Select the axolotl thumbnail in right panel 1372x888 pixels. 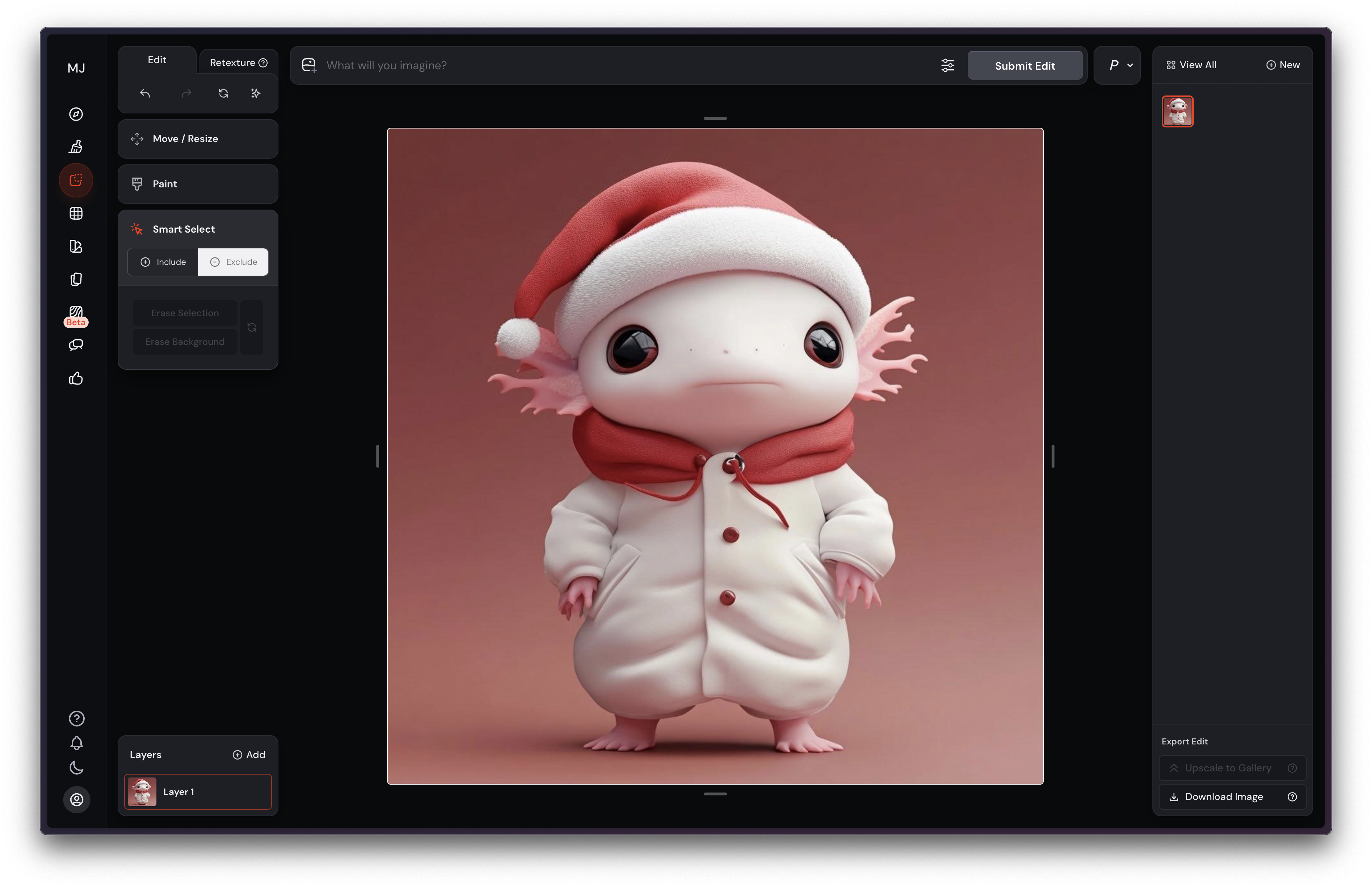(x=1177, y=111)
